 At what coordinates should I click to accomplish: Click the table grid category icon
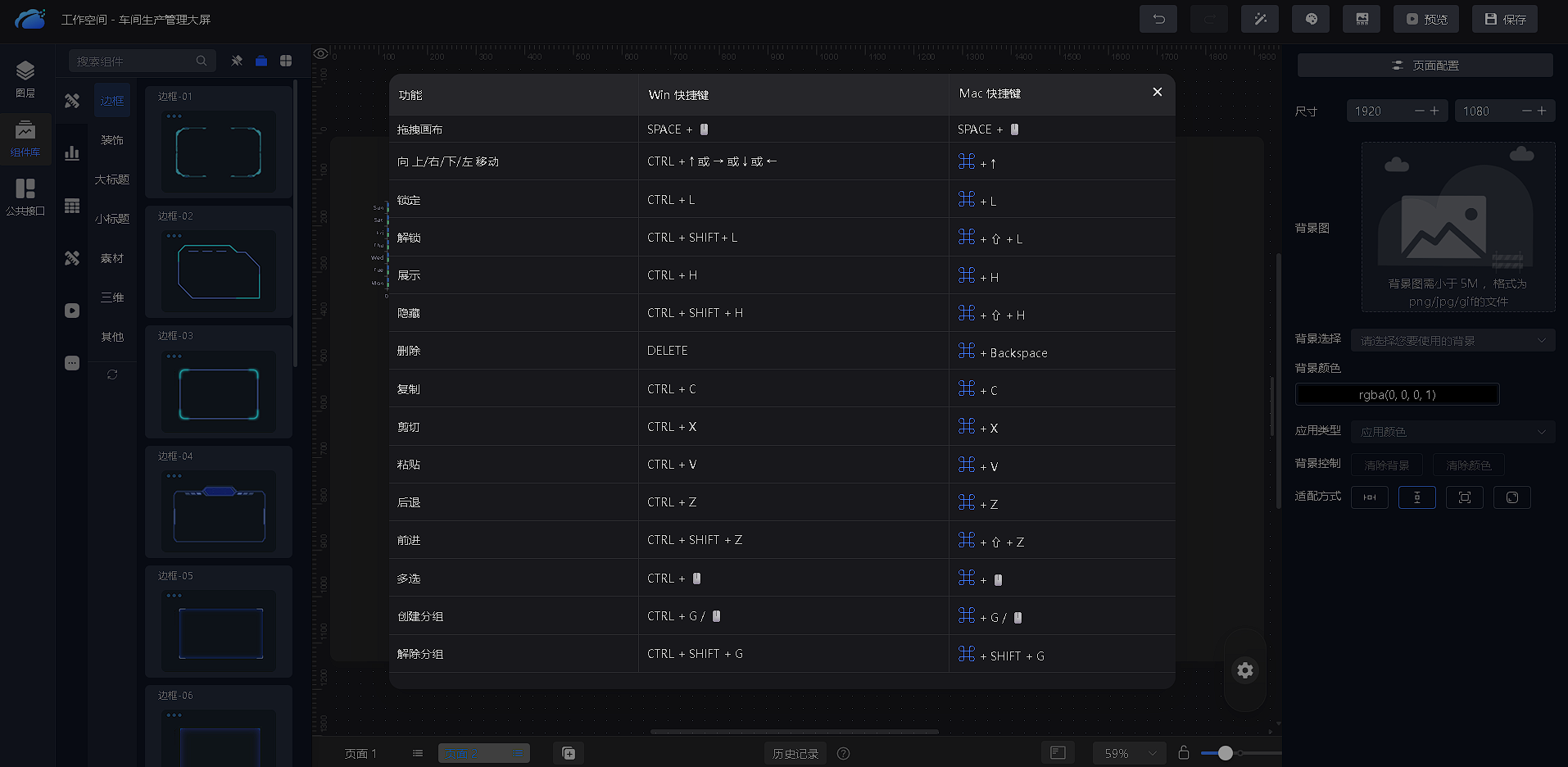(72, 206)
